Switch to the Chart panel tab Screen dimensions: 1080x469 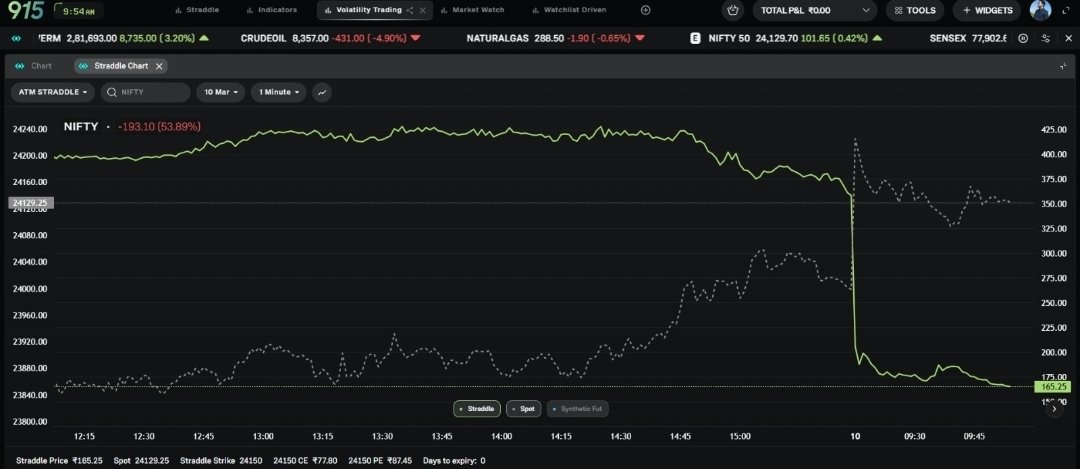pyautogui.click(x=34, y=66)
